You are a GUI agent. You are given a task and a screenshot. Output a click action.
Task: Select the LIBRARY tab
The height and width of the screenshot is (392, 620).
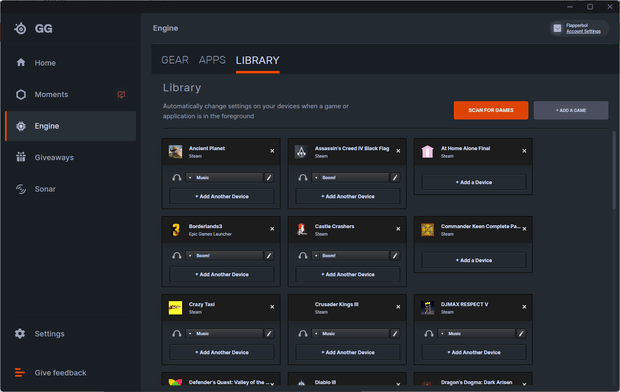[x=257, y=61]
